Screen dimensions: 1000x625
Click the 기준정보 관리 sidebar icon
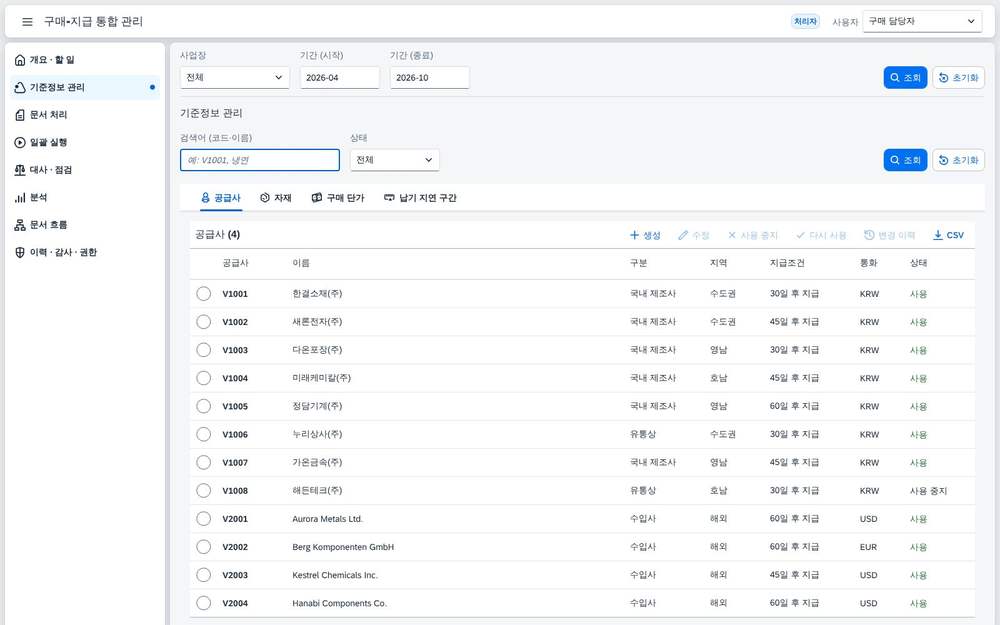point(20,87)
